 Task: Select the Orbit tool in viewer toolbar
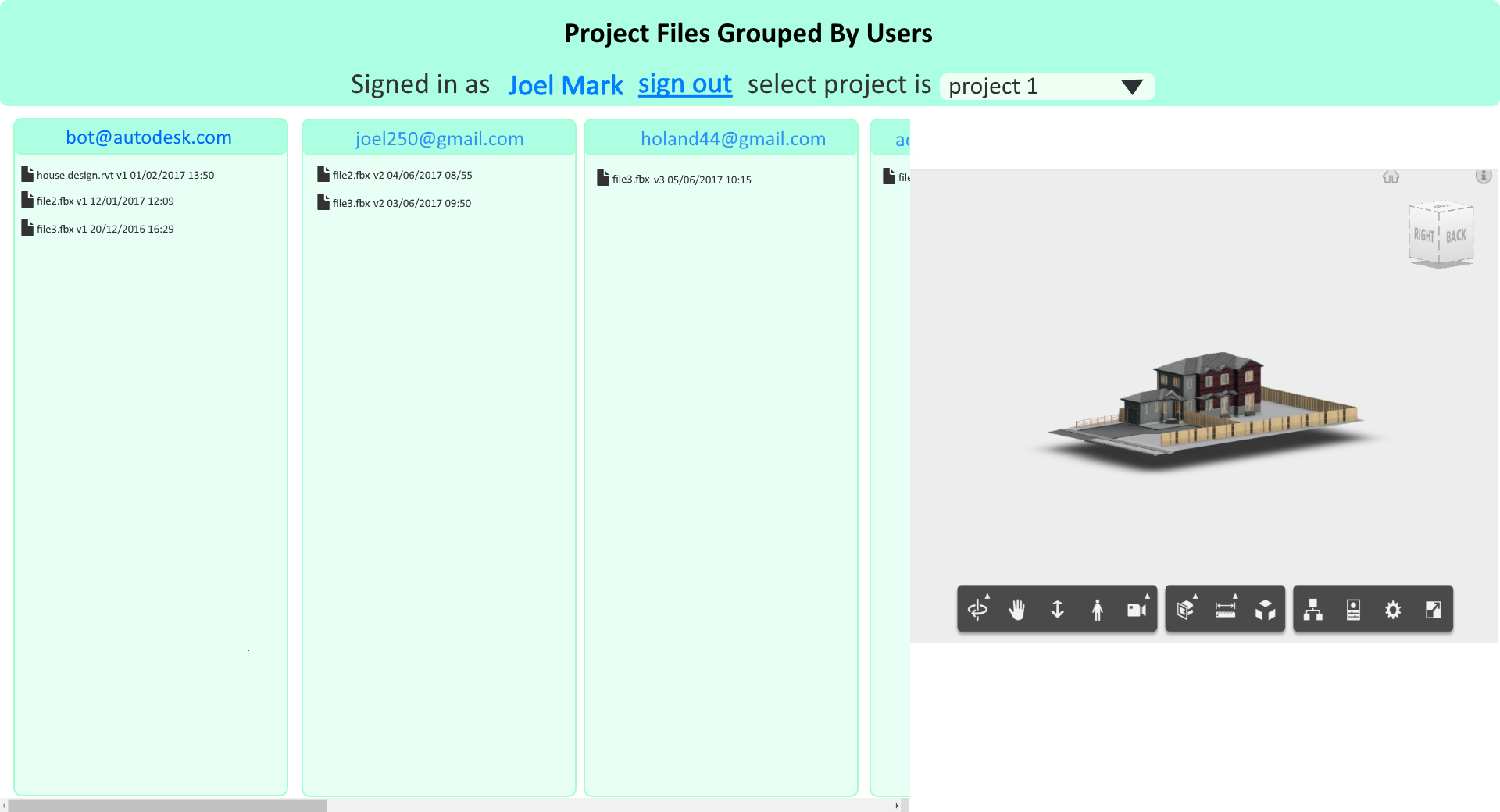coord(977,609)
